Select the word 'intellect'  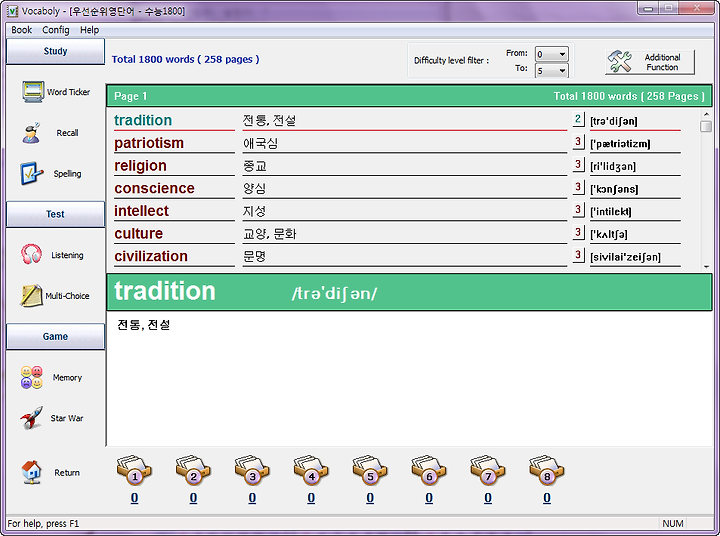click(141, 211)
